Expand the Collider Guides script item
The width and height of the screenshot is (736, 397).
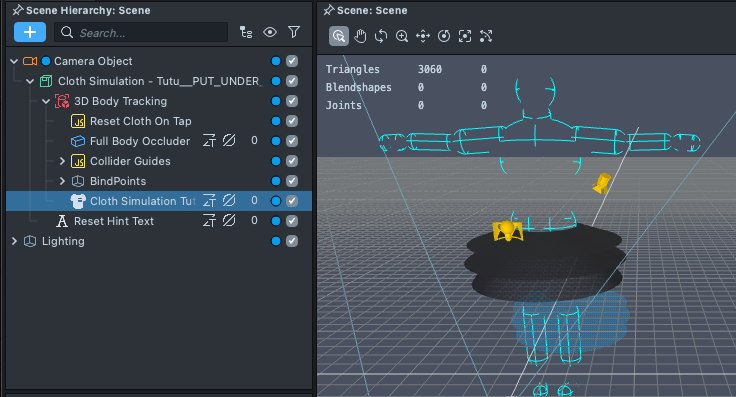(x=62, y=161)
